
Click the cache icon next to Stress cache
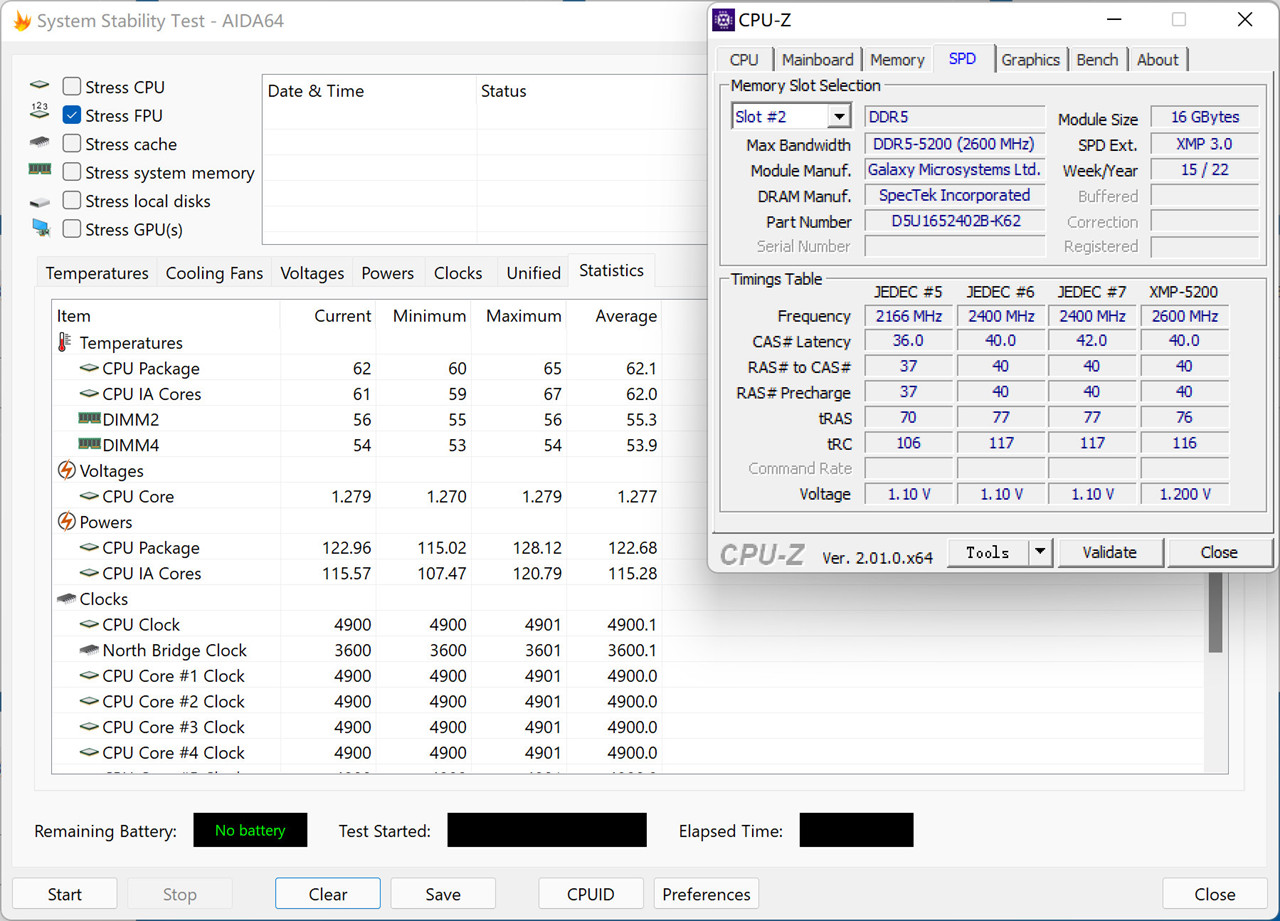pos(40,144)
